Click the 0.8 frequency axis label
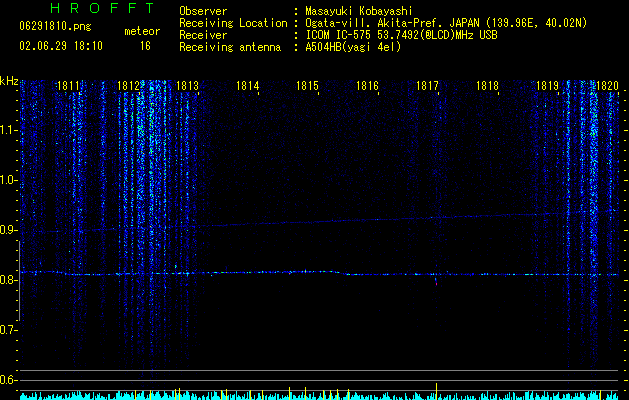The width and height of the screenshot is (629, 400). (8, 280)
